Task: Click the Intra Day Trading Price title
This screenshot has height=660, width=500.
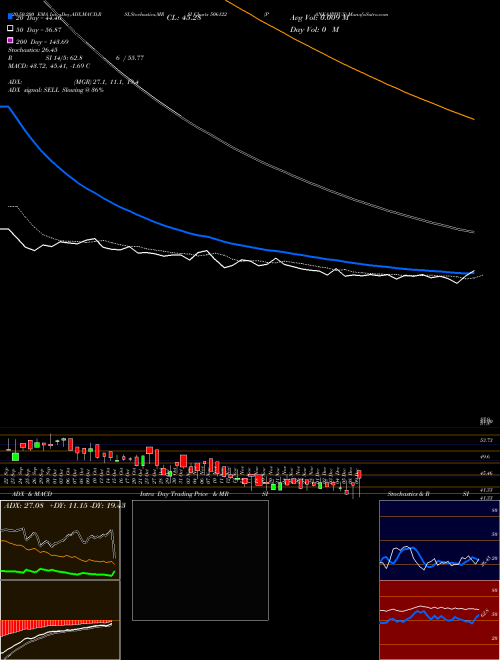Action: [x=184, y=494]
